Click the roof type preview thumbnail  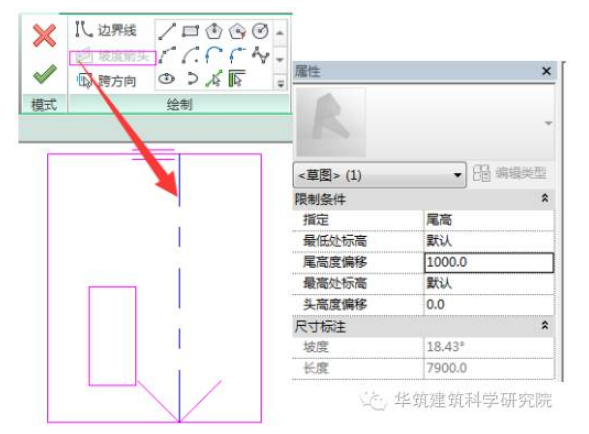pyautogui.click(x=331, y=122)
